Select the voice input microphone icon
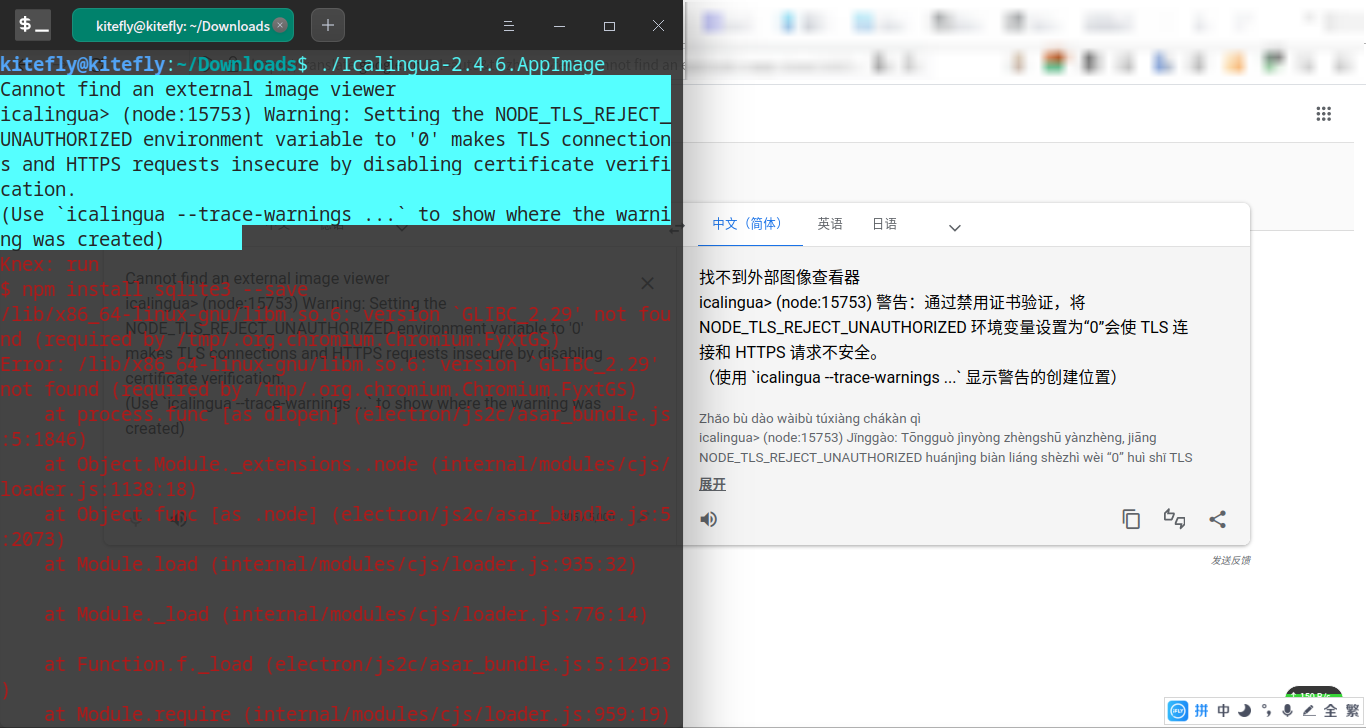1366x728 pixels. point(1287,710)
